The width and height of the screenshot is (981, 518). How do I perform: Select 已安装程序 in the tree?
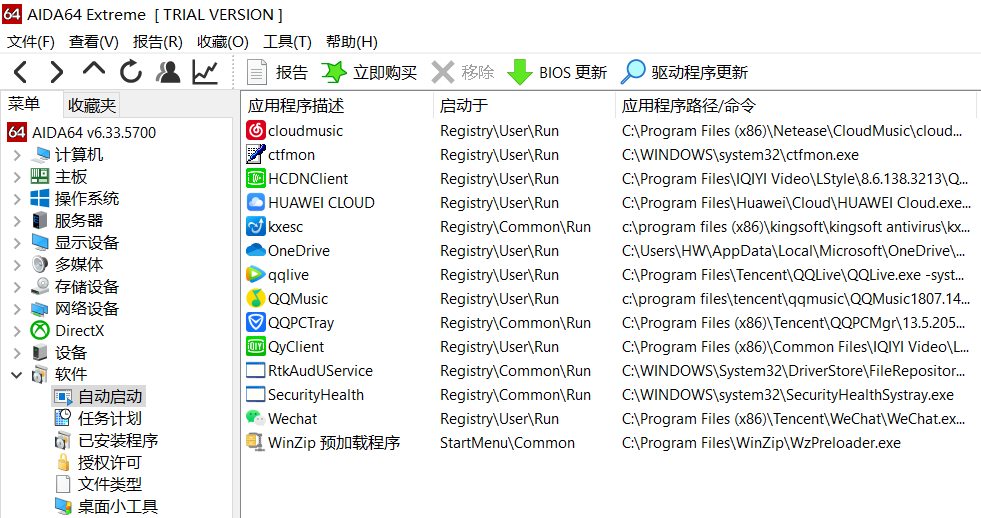pos(118,441)
